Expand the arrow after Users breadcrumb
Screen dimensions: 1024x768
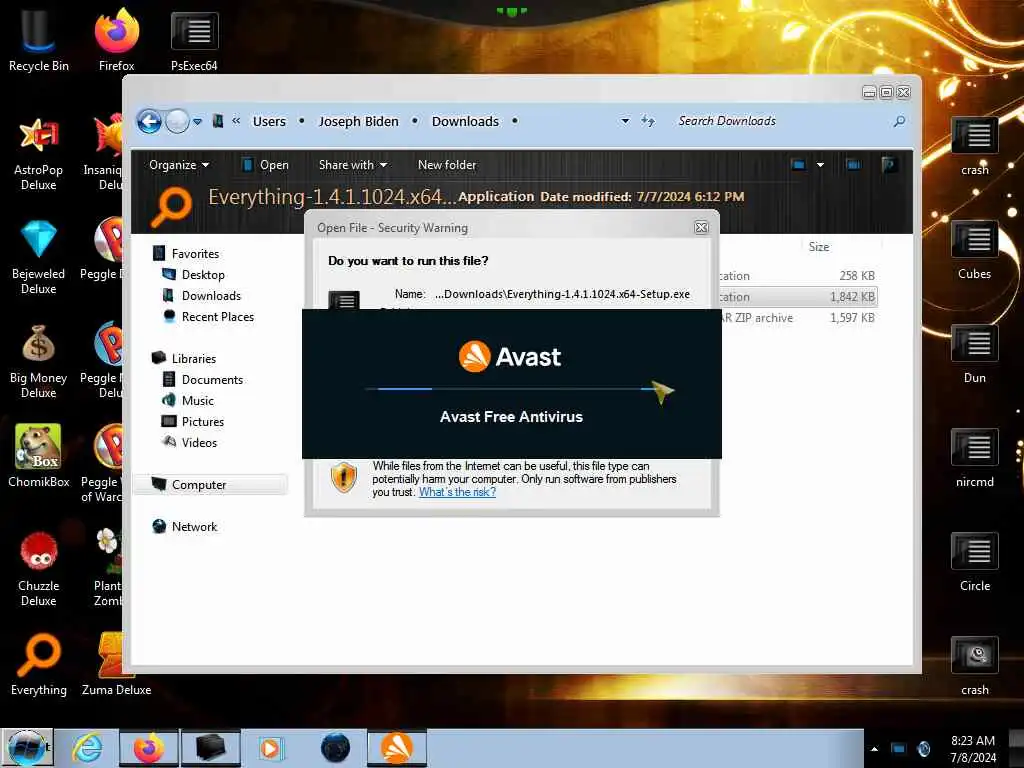(302, 121)
